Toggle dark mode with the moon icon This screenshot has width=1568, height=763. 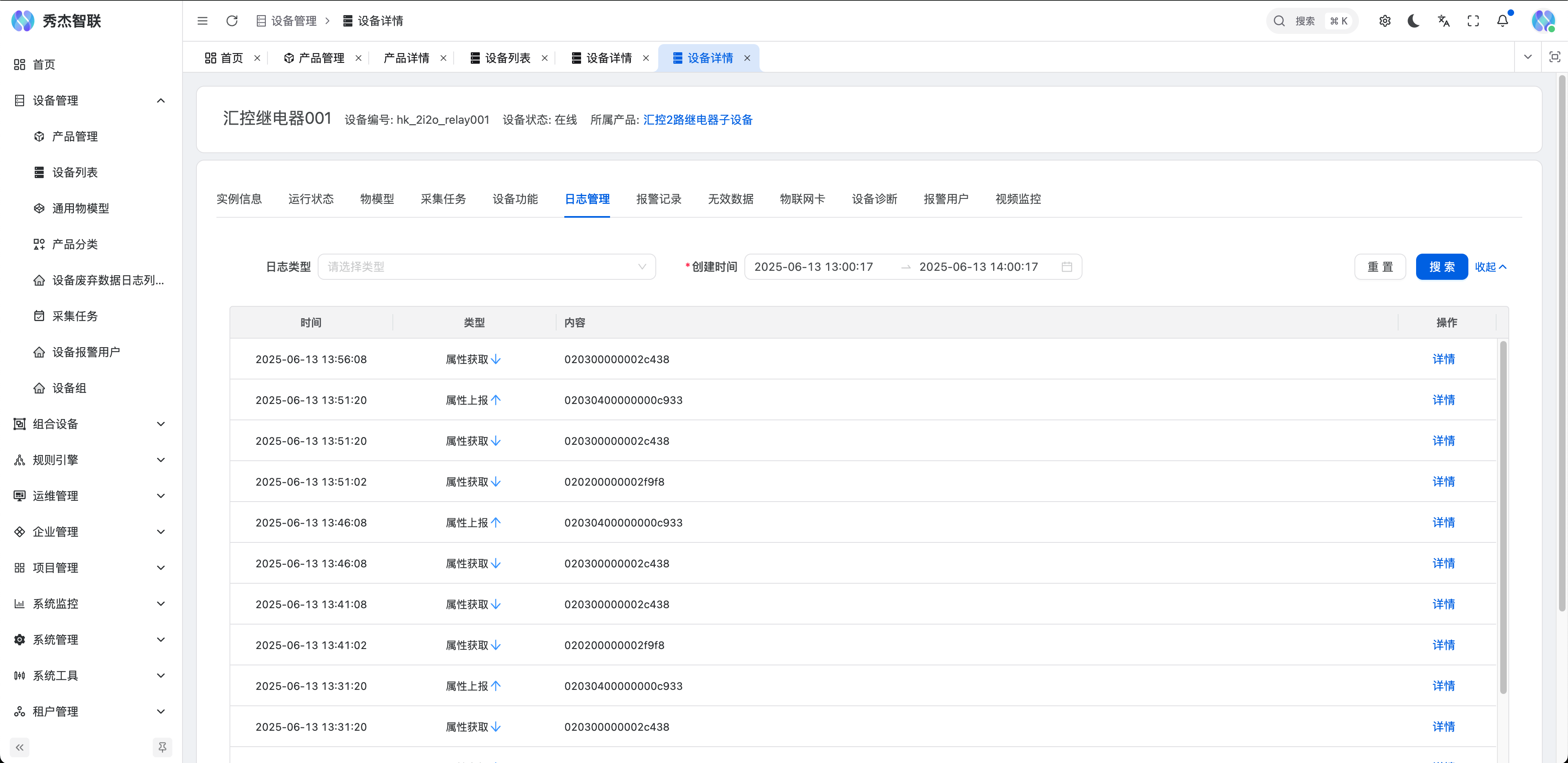[x=1413, y=21]
